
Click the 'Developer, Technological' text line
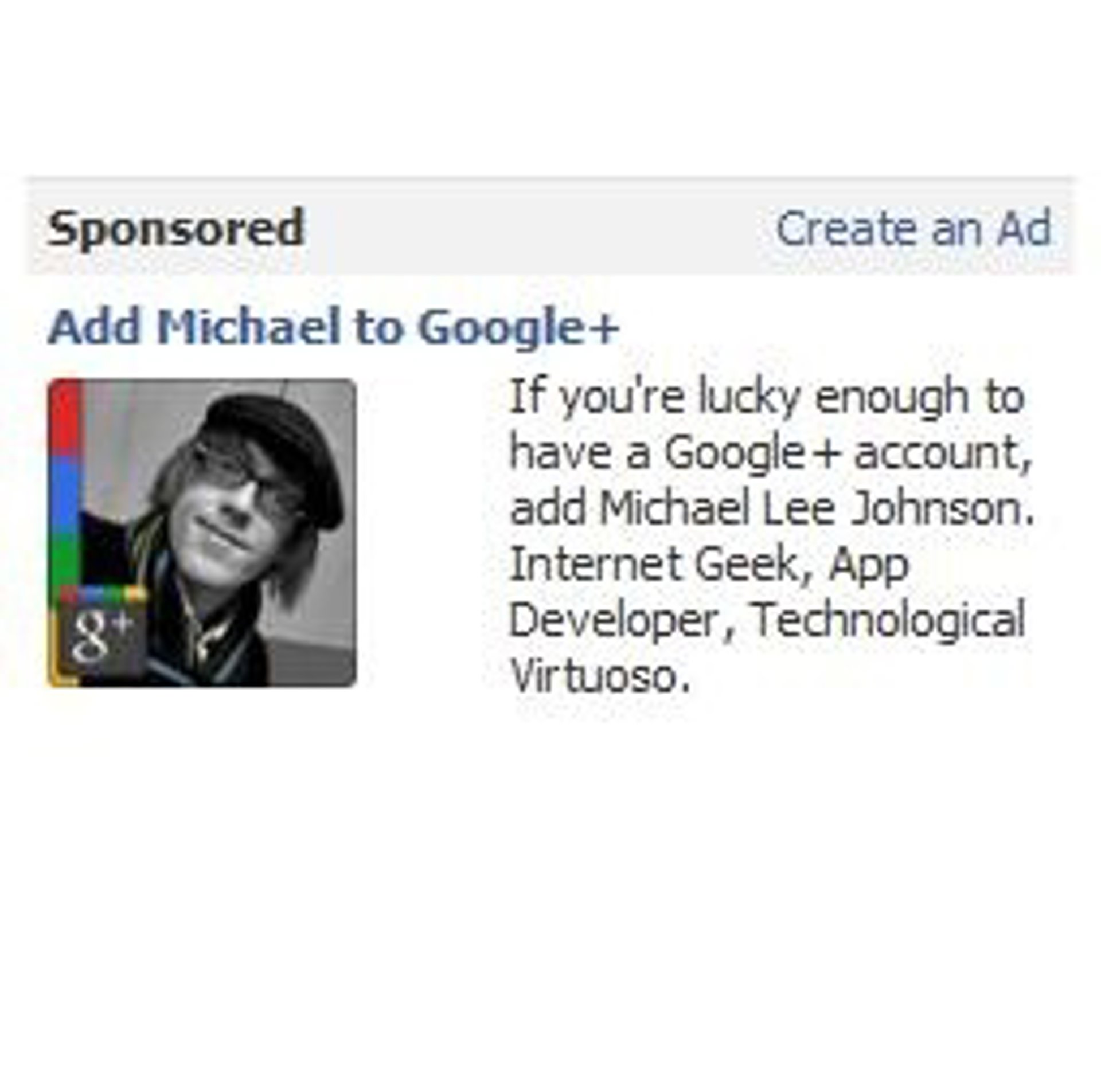(x=767, y=621)
